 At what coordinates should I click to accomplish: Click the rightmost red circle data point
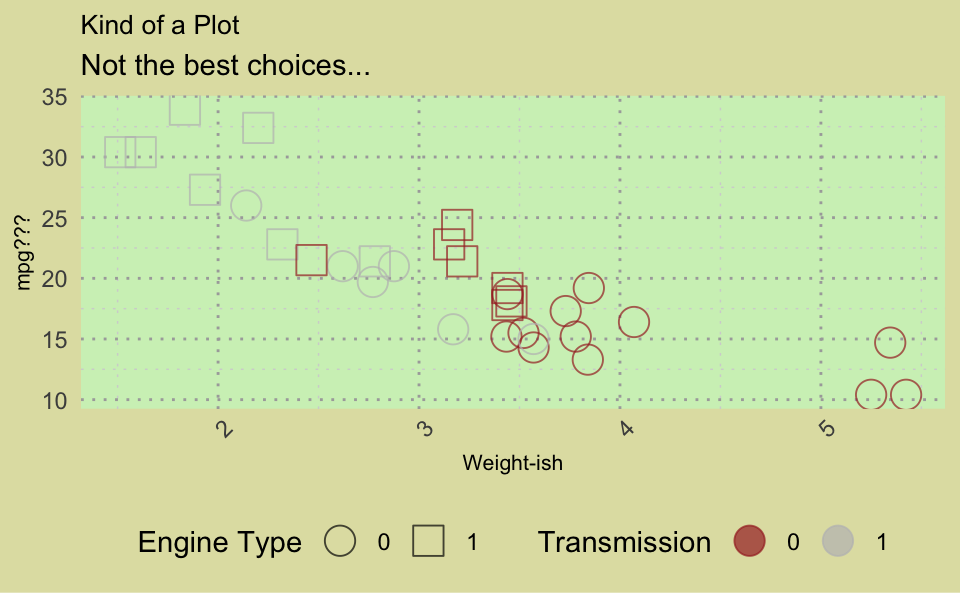pyautogui.click(x=905, y=395)
